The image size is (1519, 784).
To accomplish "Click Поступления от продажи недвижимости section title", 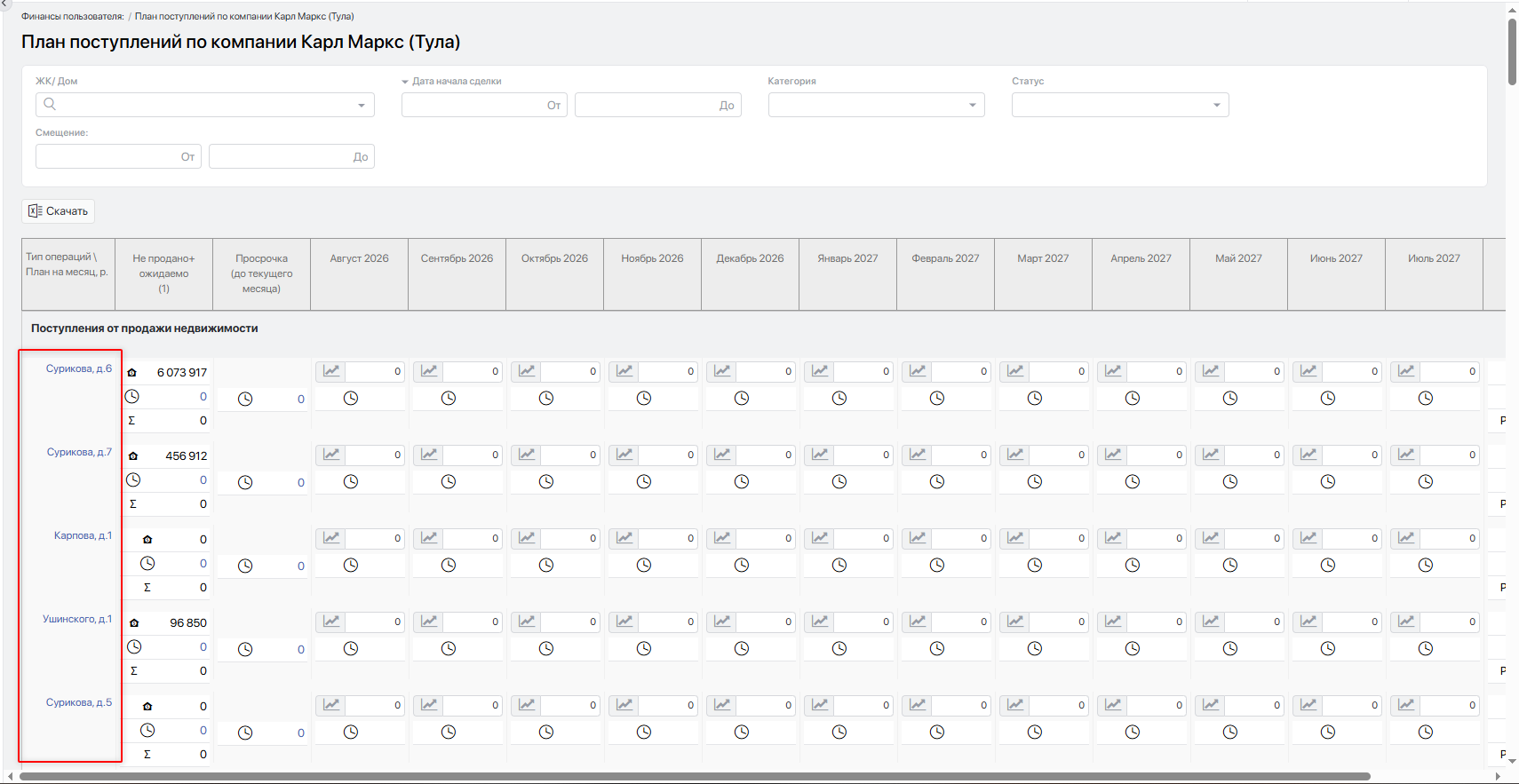I will pos(145,329).
